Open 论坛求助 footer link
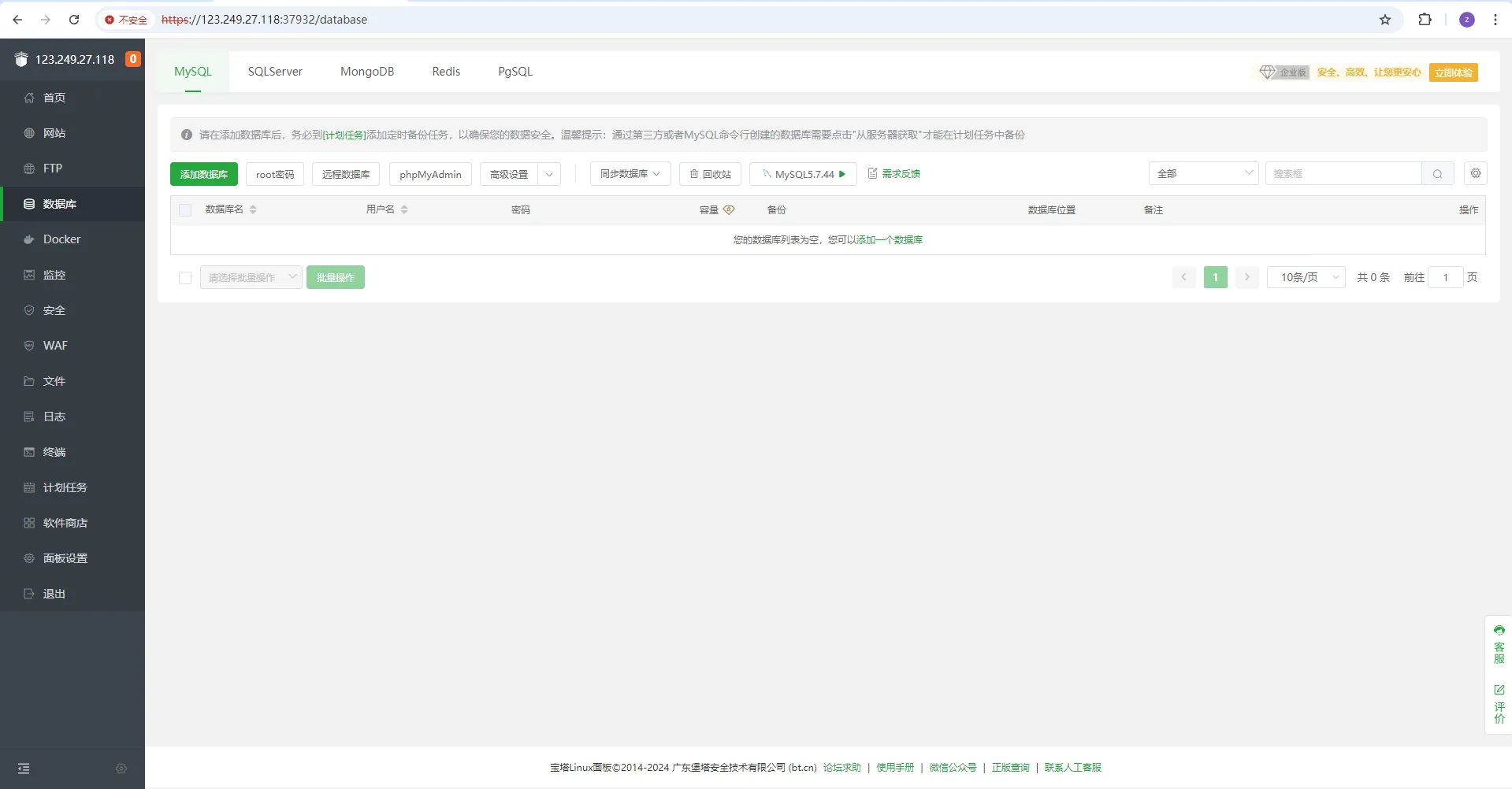The height and width of the screenshot is (789, 1512). point(842,768)
